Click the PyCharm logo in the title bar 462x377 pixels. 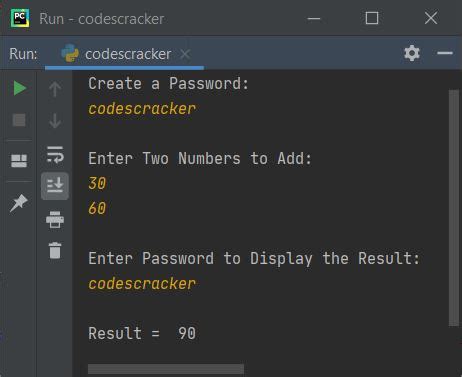click(x=20, y=18)
